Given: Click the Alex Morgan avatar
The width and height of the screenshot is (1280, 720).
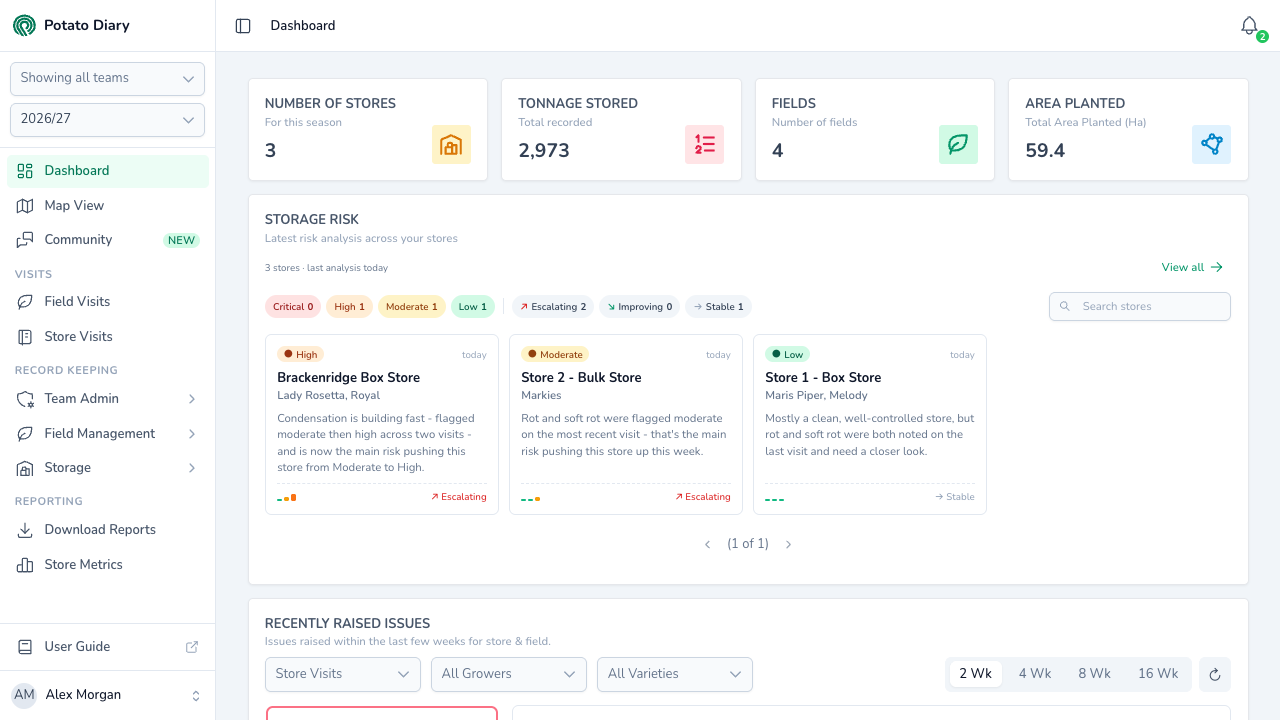Looking at the screenshot, I should point(24,695).
